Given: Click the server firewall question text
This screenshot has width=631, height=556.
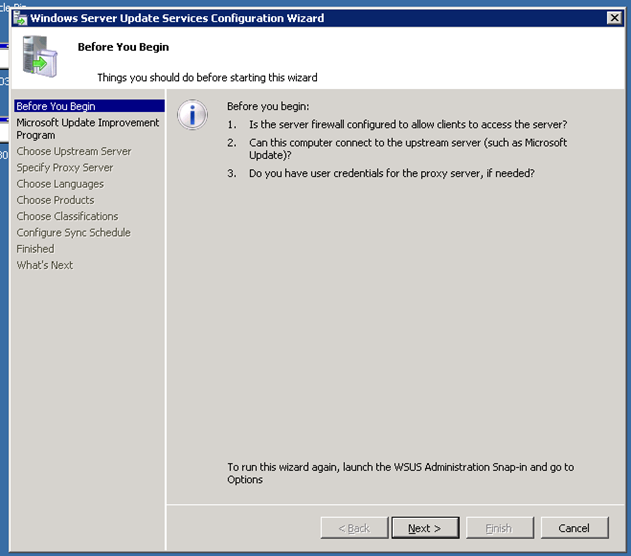Looking at the screenshot, I should point(407,124).
